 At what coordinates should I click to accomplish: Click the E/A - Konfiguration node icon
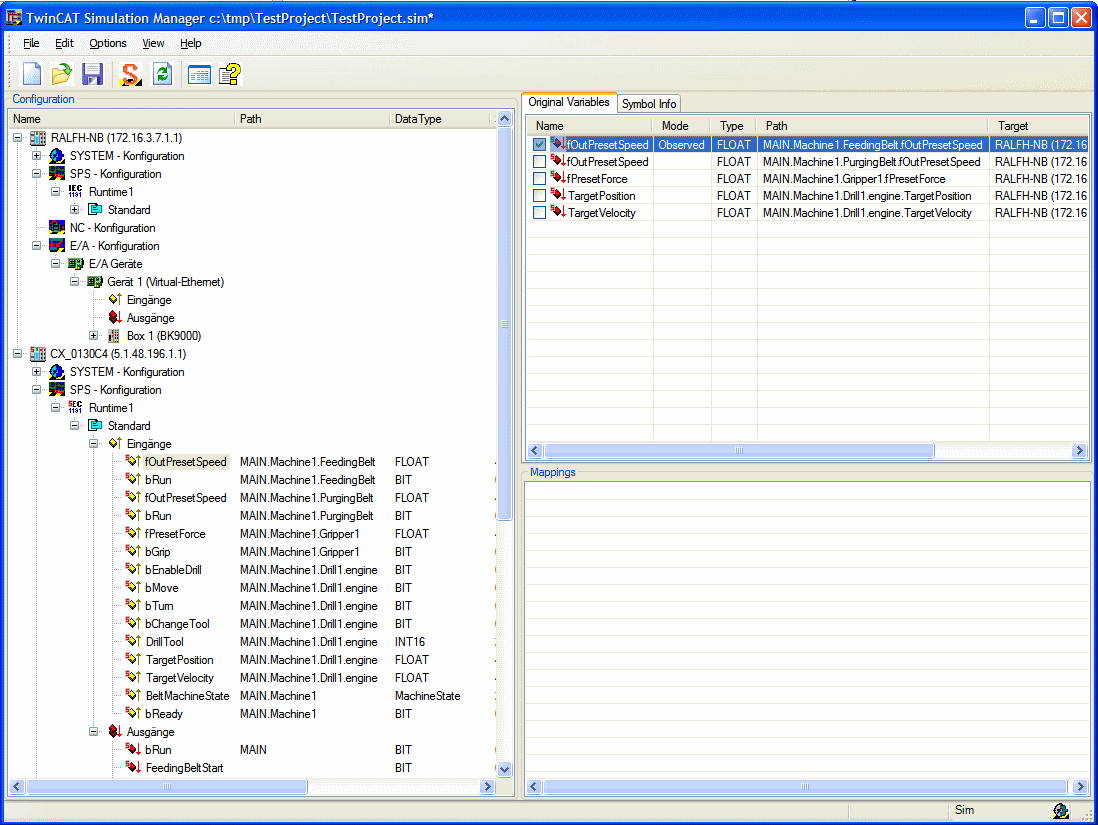(57, 246)
